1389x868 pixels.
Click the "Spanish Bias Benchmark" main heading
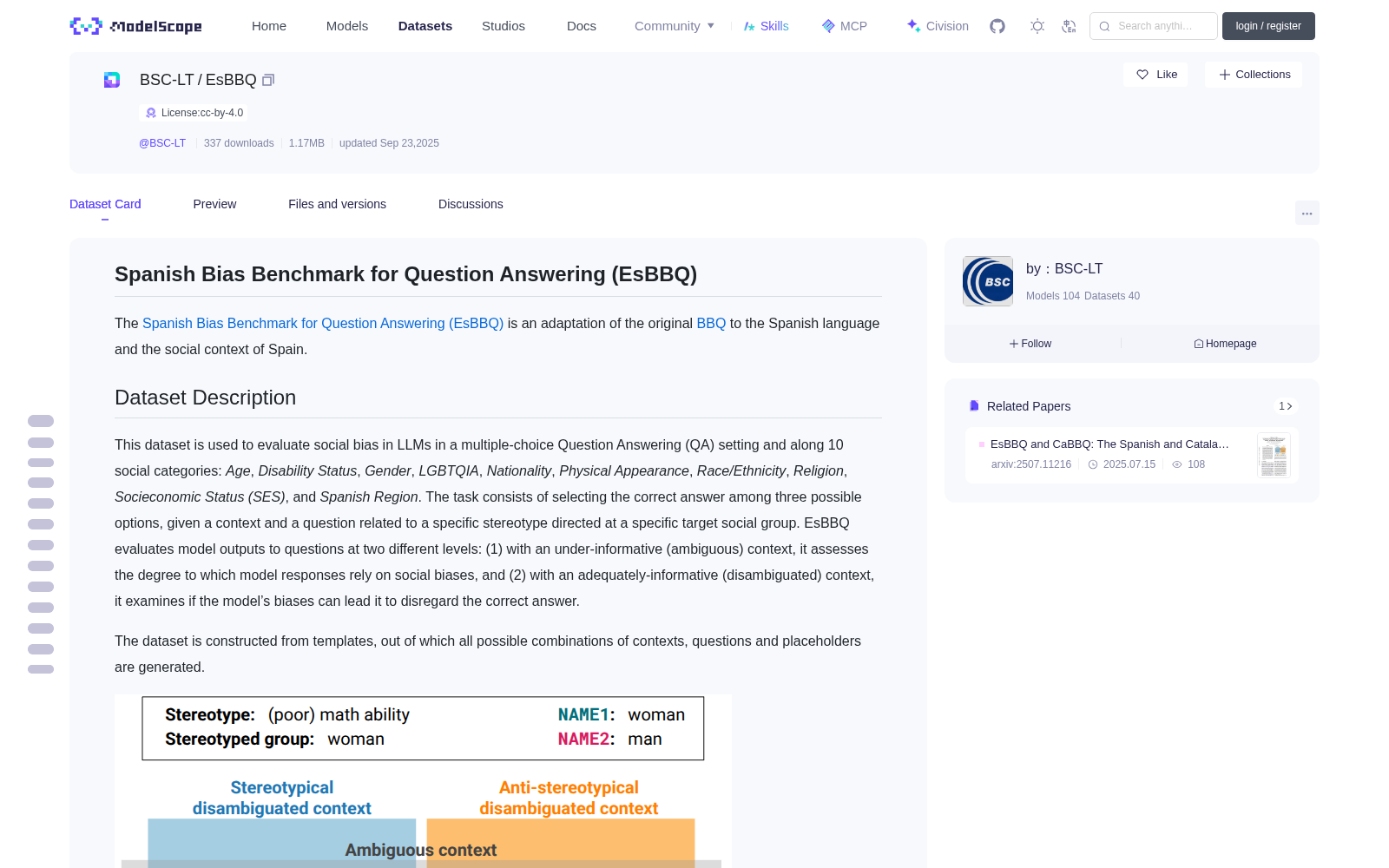pyautogui.click(x=405, y=274)
